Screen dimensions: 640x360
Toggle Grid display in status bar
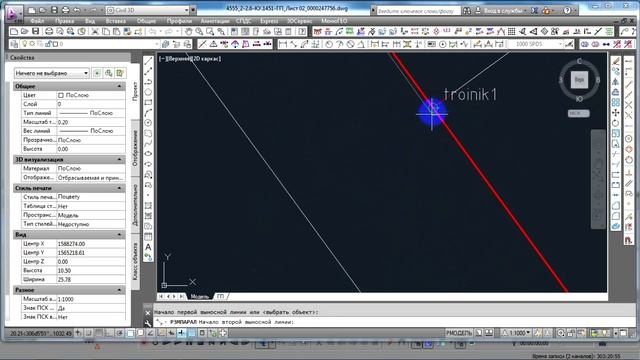click(x=99, y=333)
